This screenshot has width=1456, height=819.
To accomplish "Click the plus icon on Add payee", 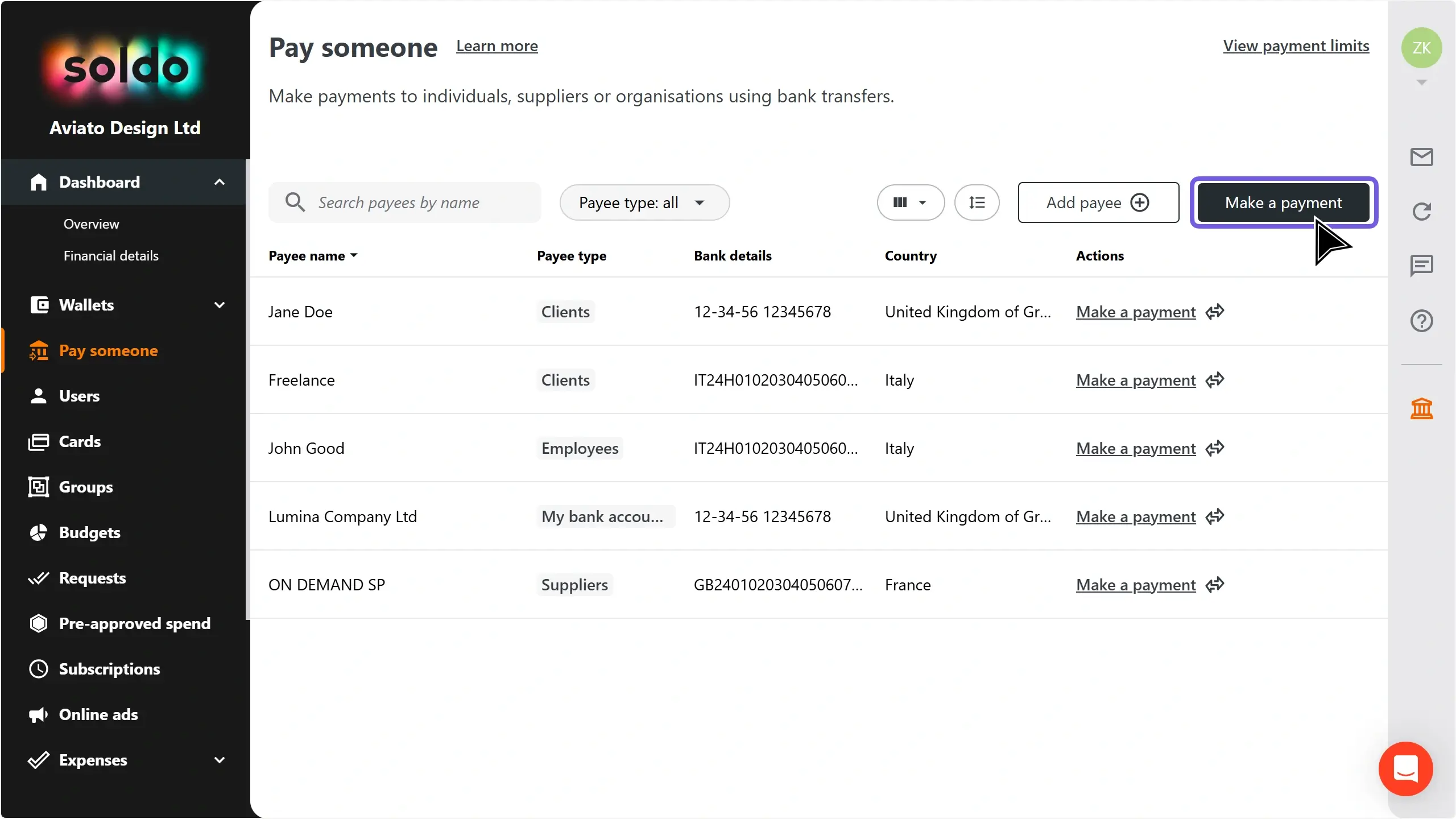I will [1139, 202].
